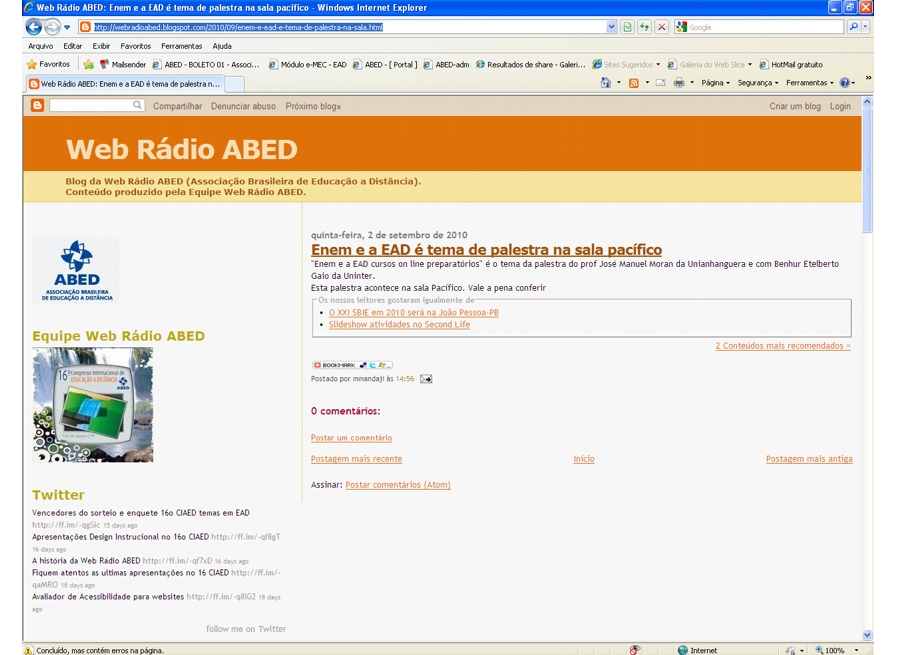Expand the Galeria do Web Slice dropdown

point(750,64)
